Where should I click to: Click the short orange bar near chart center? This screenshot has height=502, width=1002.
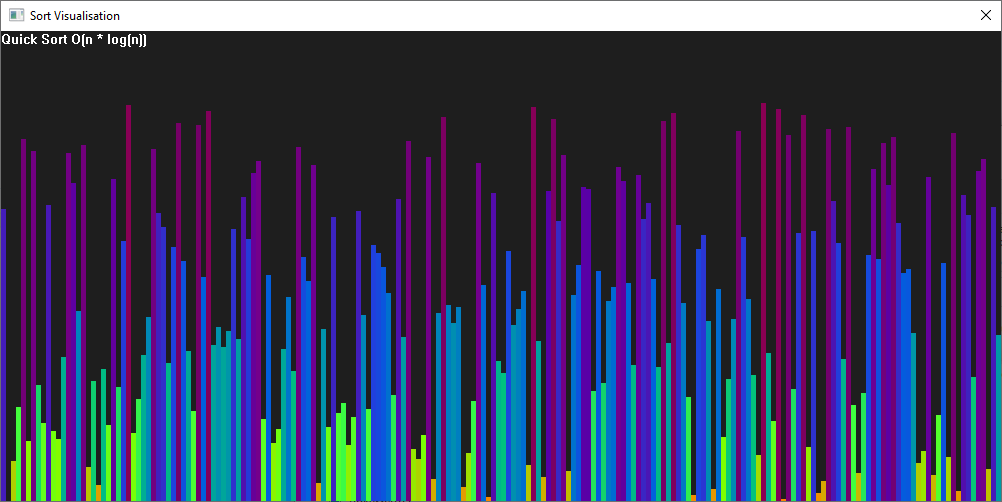[x=488, y=498]
